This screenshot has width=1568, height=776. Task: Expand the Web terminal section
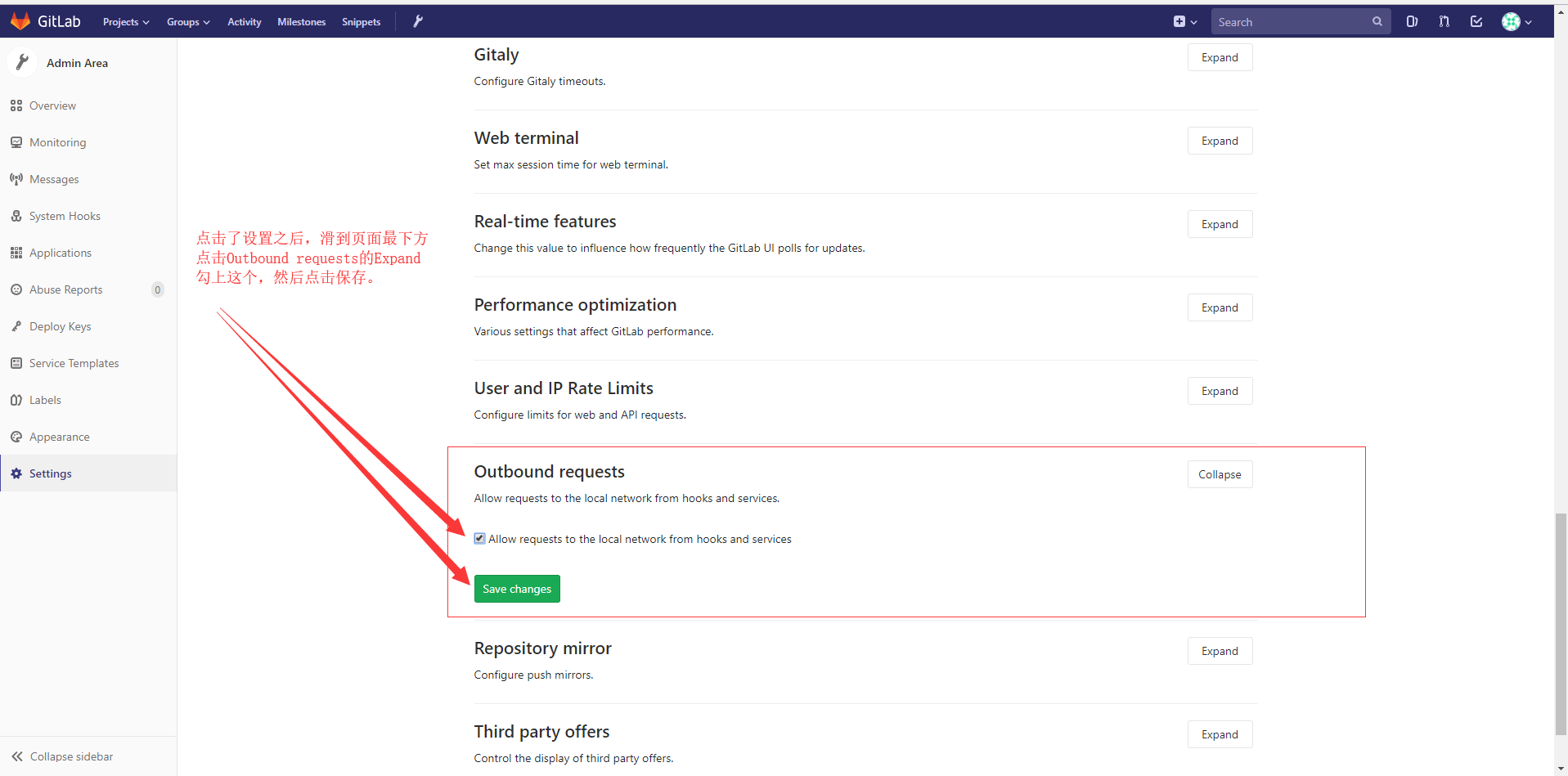point(1220,141)
